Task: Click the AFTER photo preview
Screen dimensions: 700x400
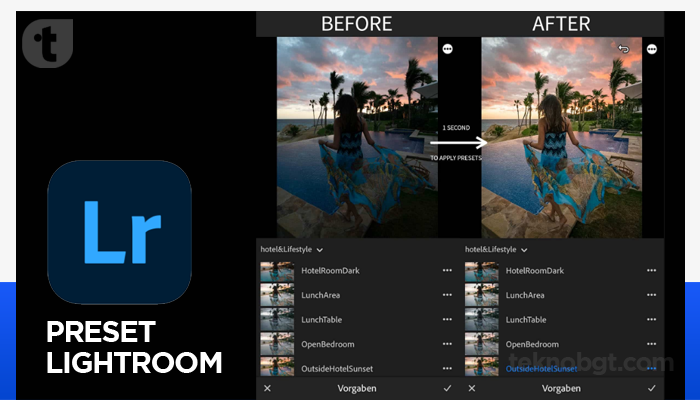Action: (562, 137)
